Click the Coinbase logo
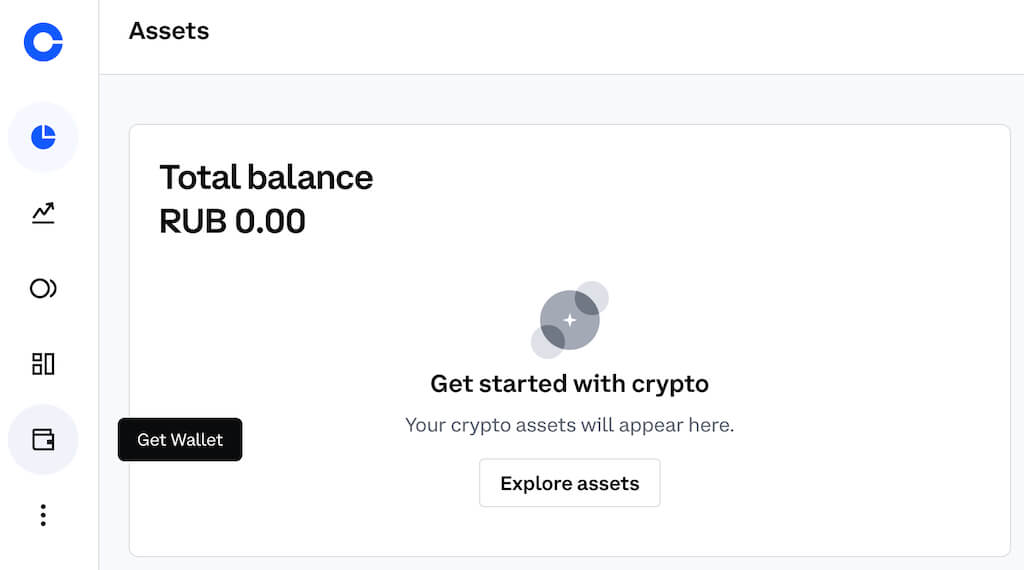 point(43,43)
